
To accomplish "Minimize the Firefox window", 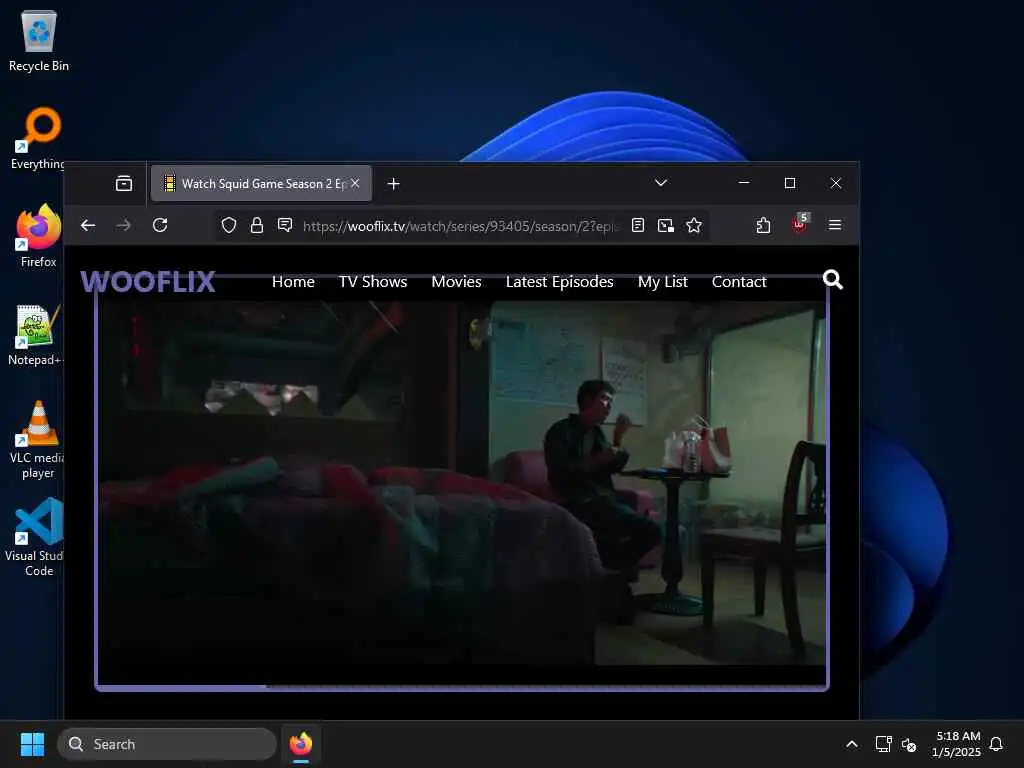I will (743, 183).
